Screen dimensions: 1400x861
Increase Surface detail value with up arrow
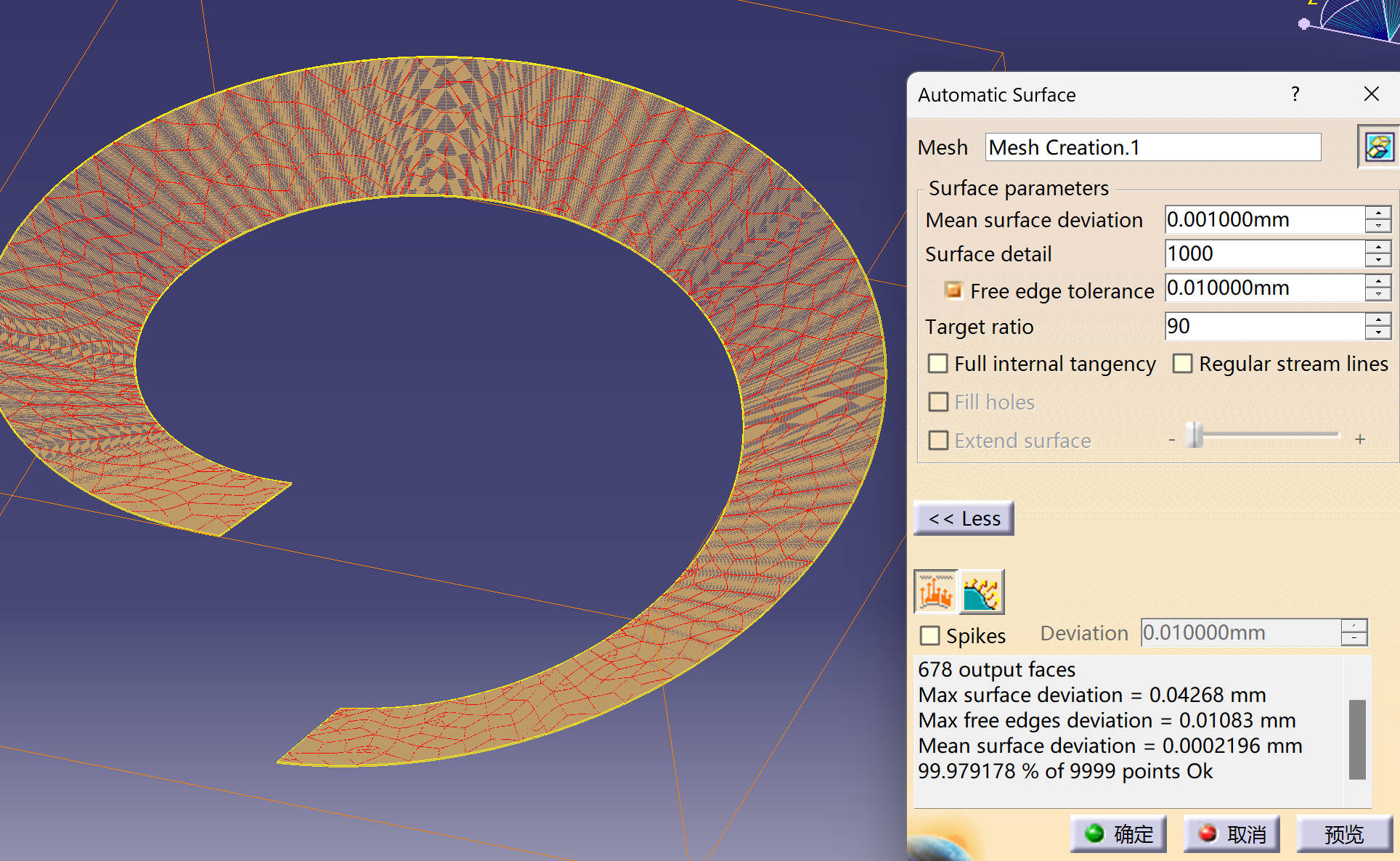click(1377, 247)
